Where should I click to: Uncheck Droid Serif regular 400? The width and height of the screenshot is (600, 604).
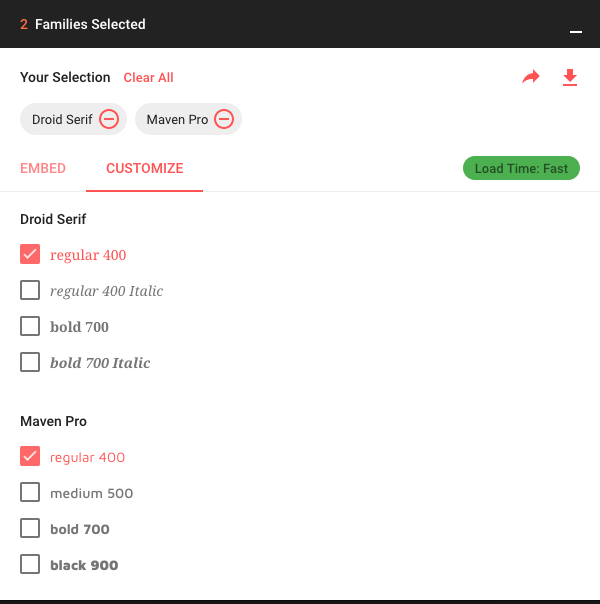coord(30,254)
